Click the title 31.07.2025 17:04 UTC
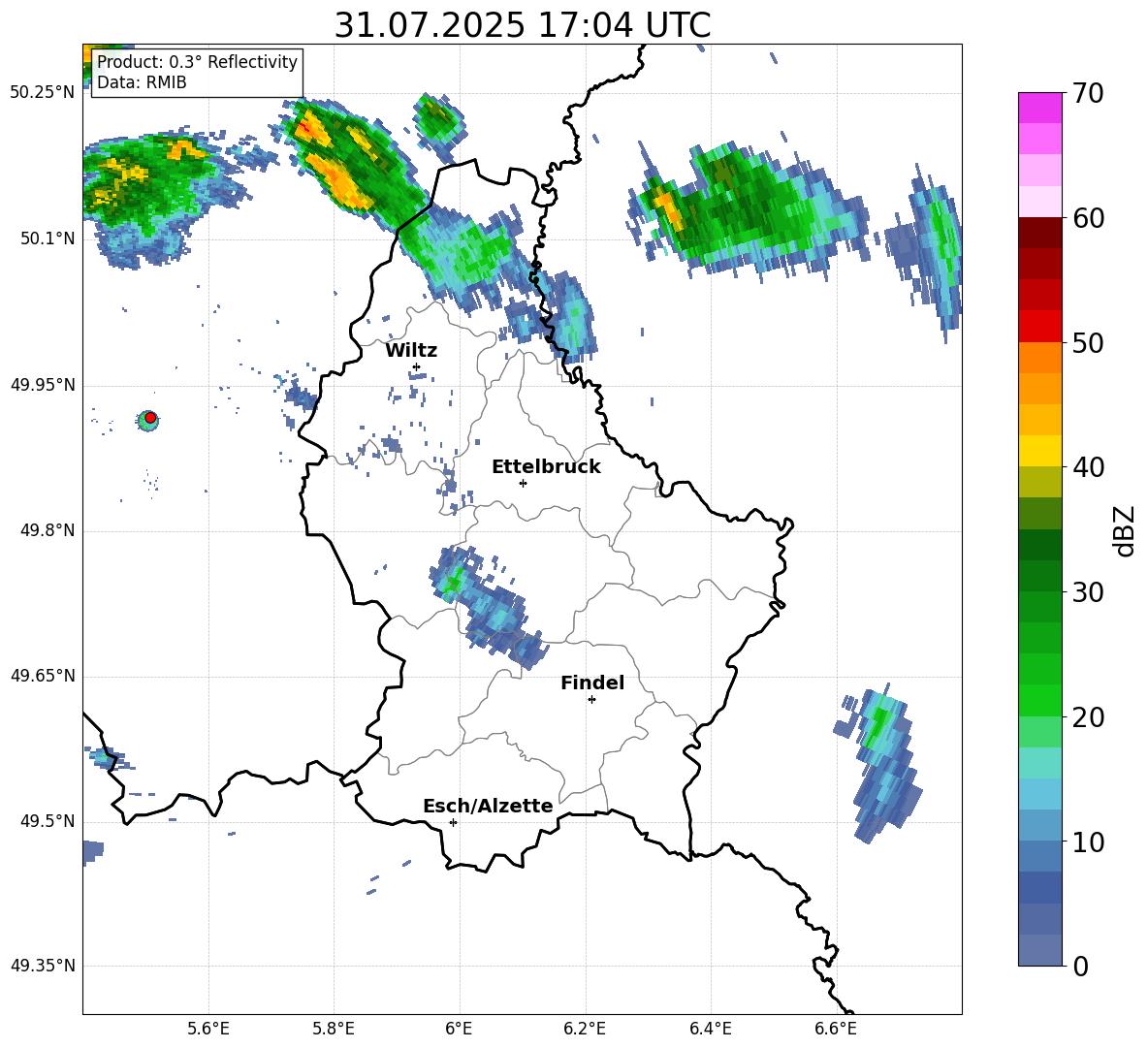1148x1048 pixels. pos(523,25)
